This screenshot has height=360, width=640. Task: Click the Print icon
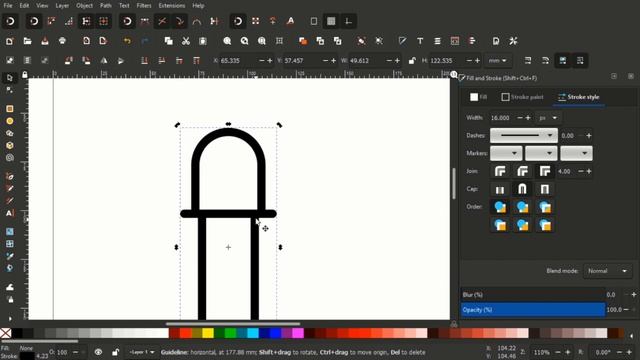[62, 41]
